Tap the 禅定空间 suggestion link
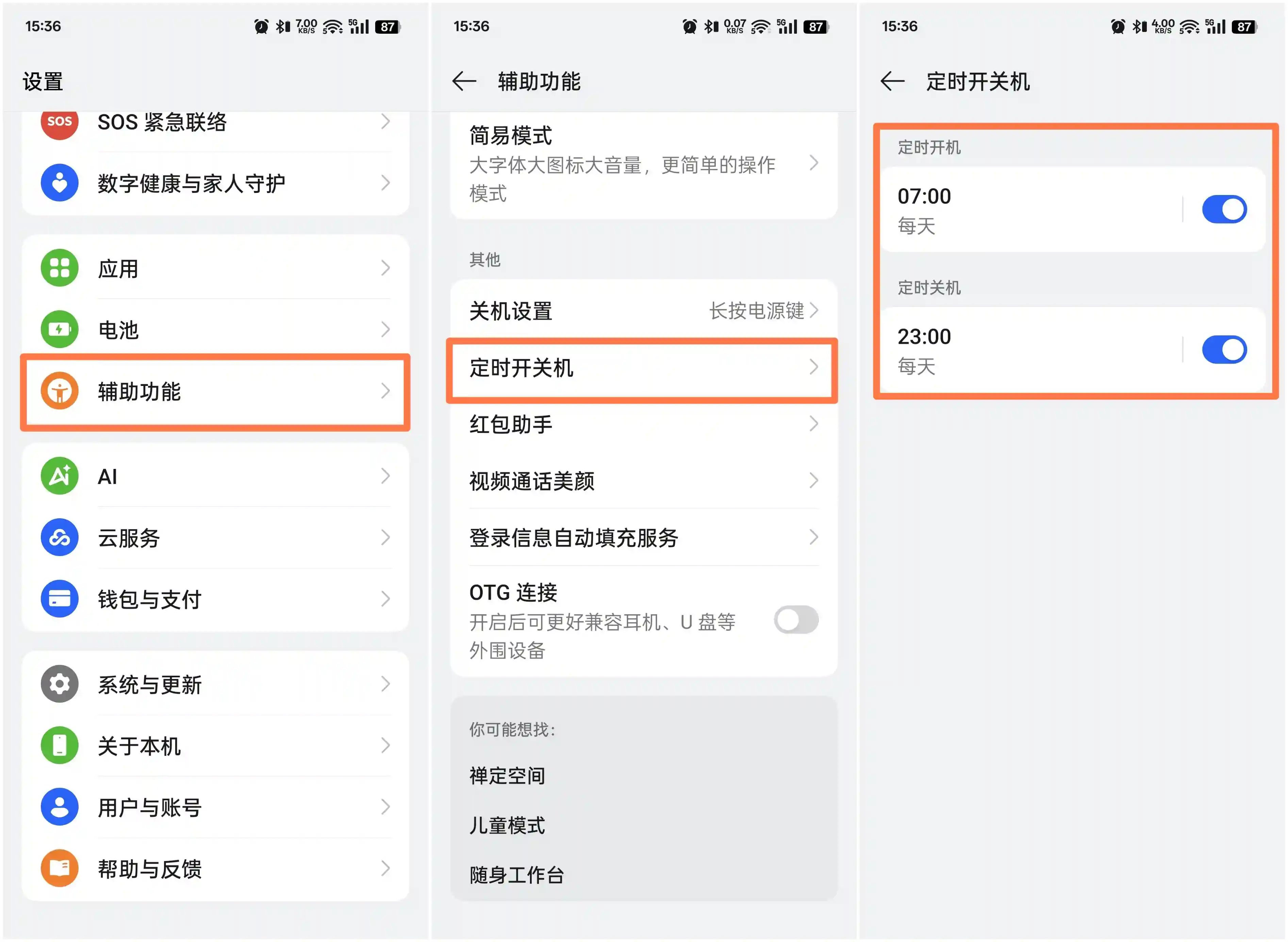This screenshot has height=942, width=1288. click(x=507, y=776)
